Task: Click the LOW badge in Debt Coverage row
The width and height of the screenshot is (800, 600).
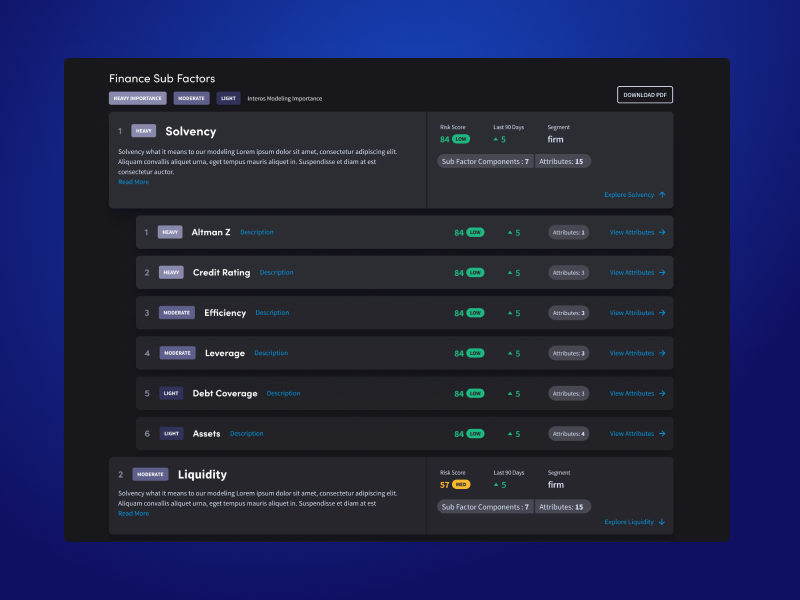Action: pos(475,393)
